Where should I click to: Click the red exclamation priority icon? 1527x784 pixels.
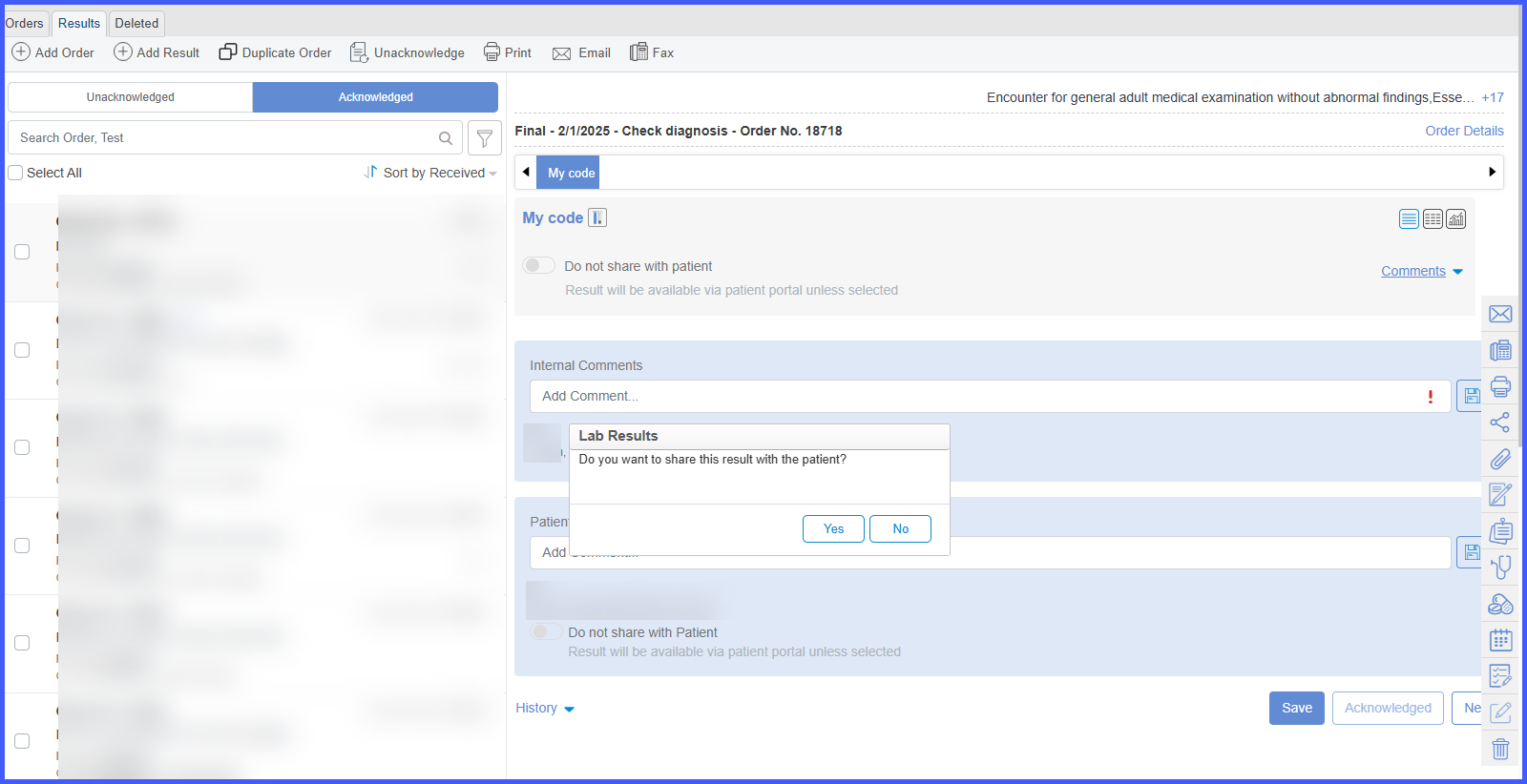click(x=1430, y=397)
